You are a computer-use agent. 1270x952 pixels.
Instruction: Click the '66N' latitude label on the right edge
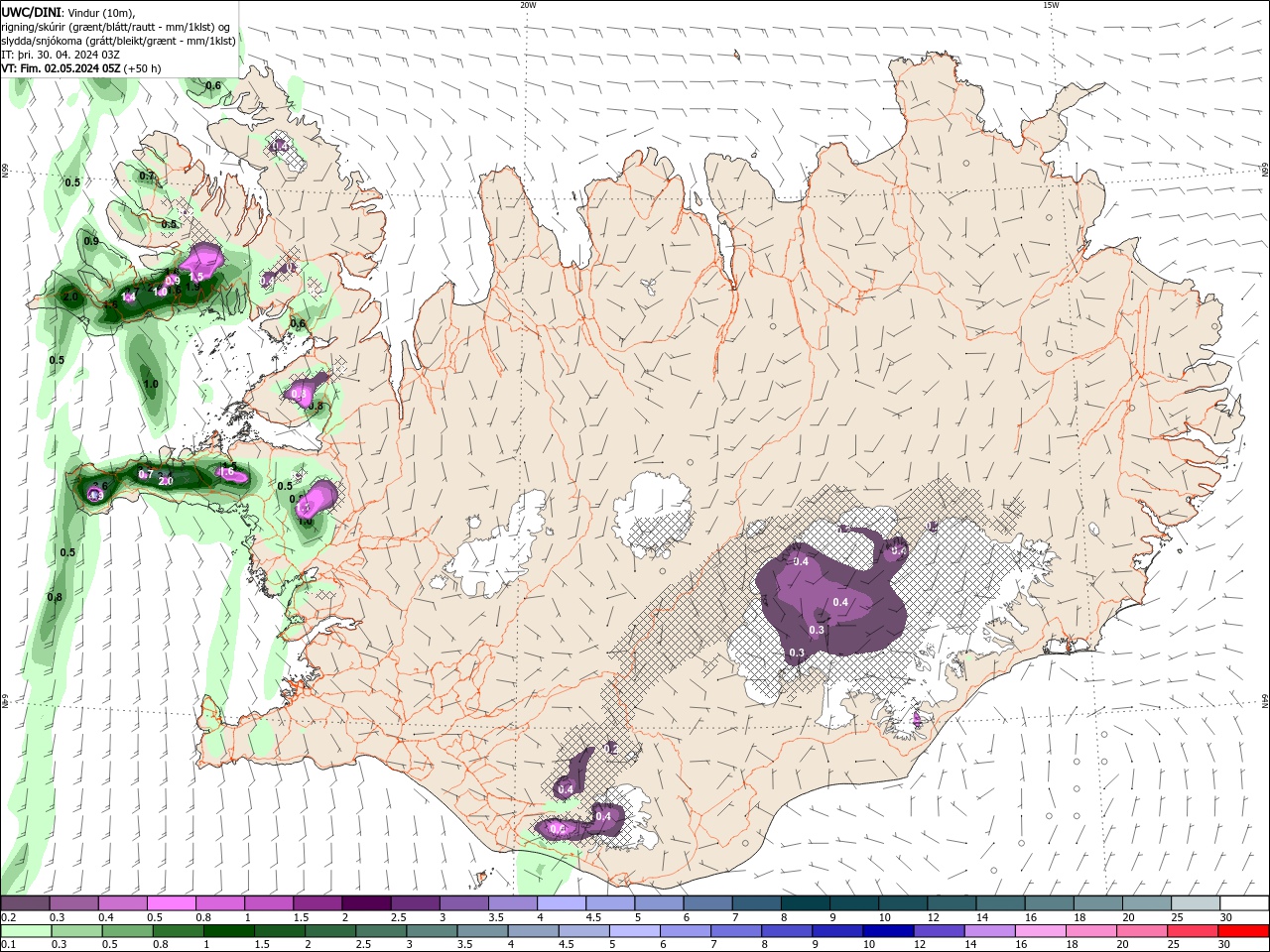click(1265, 171)
